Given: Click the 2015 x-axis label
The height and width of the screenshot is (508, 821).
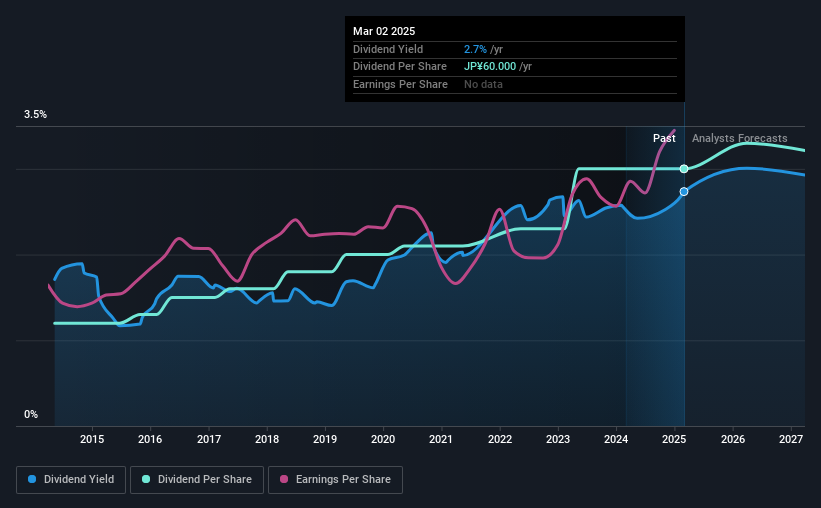Looking at the screenshot, I should (92, 439).
